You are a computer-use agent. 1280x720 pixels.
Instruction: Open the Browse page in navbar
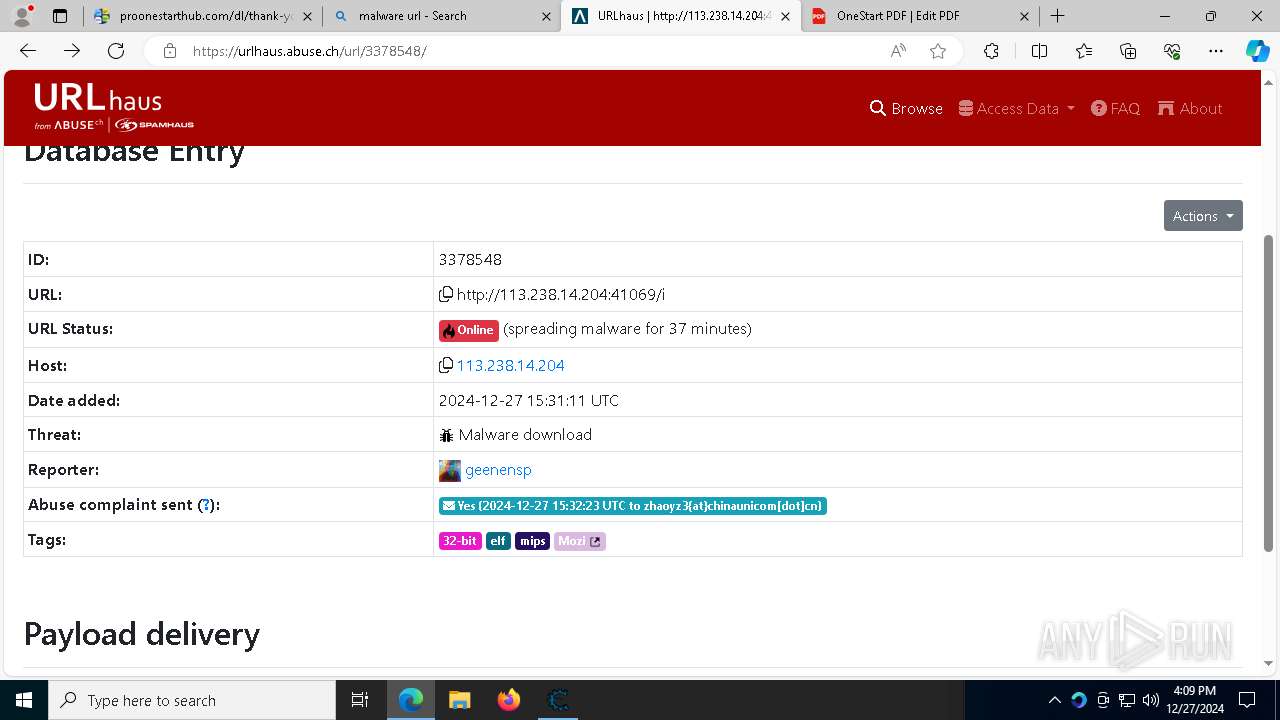click(906, 108)
